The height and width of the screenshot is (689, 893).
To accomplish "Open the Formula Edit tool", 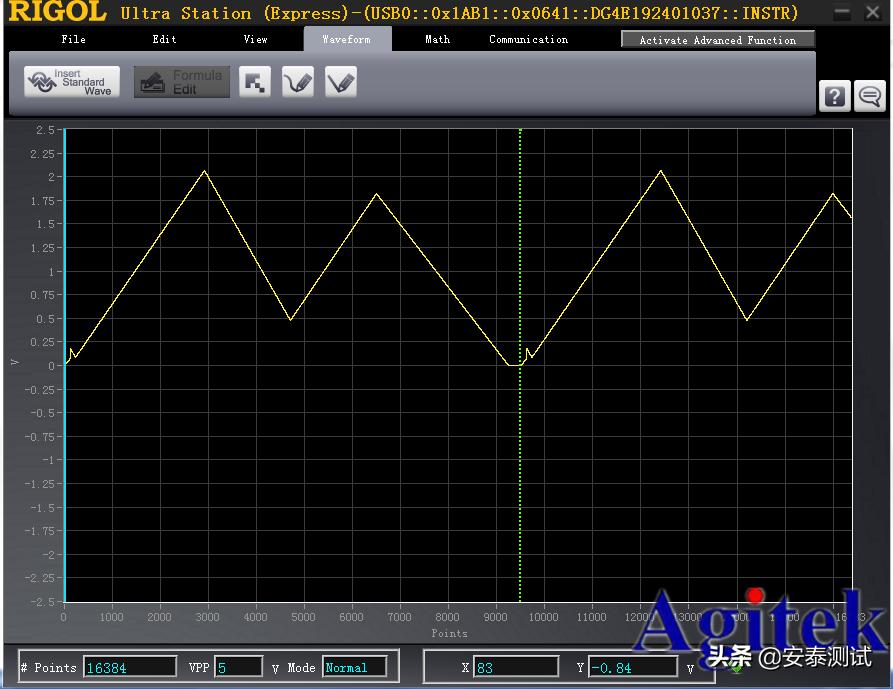I will (x=182, y=82).
